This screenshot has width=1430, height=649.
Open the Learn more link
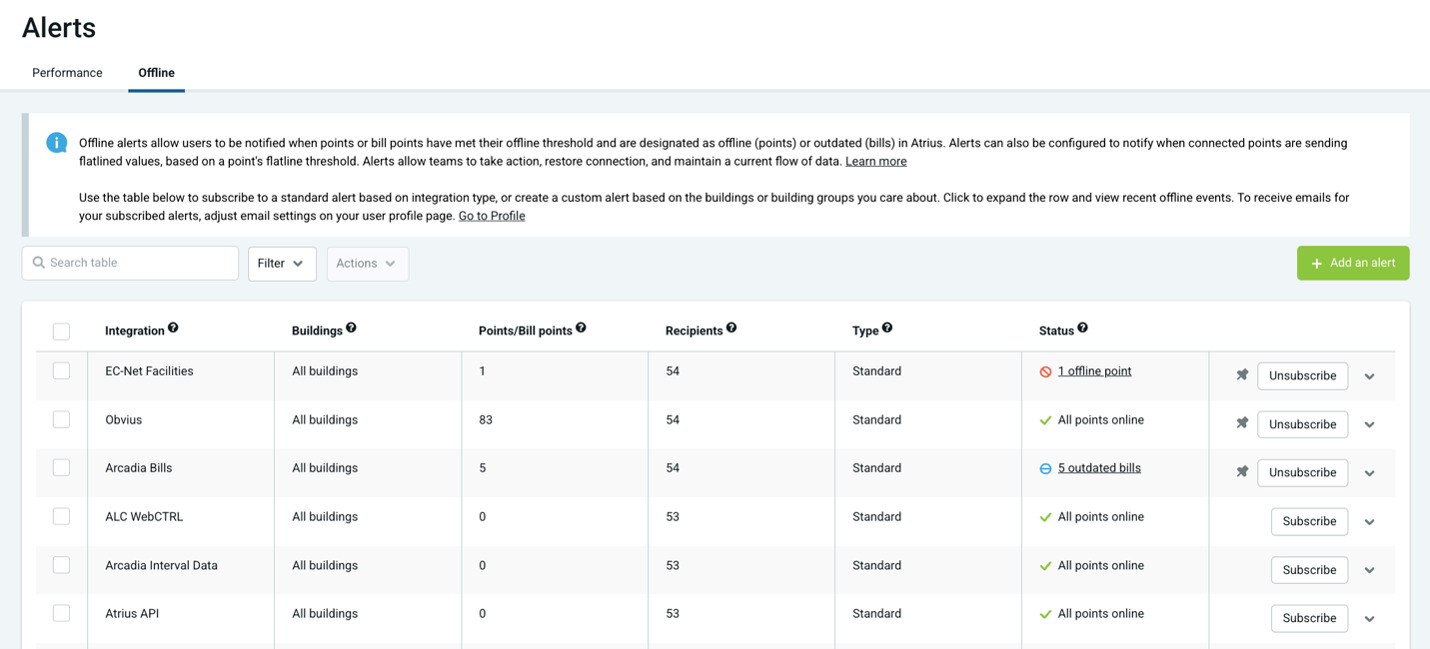[x=876, y=161]
